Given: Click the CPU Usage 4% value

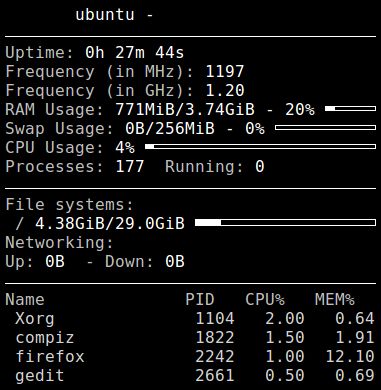Looking at the screenshot, I should (125, 148).
